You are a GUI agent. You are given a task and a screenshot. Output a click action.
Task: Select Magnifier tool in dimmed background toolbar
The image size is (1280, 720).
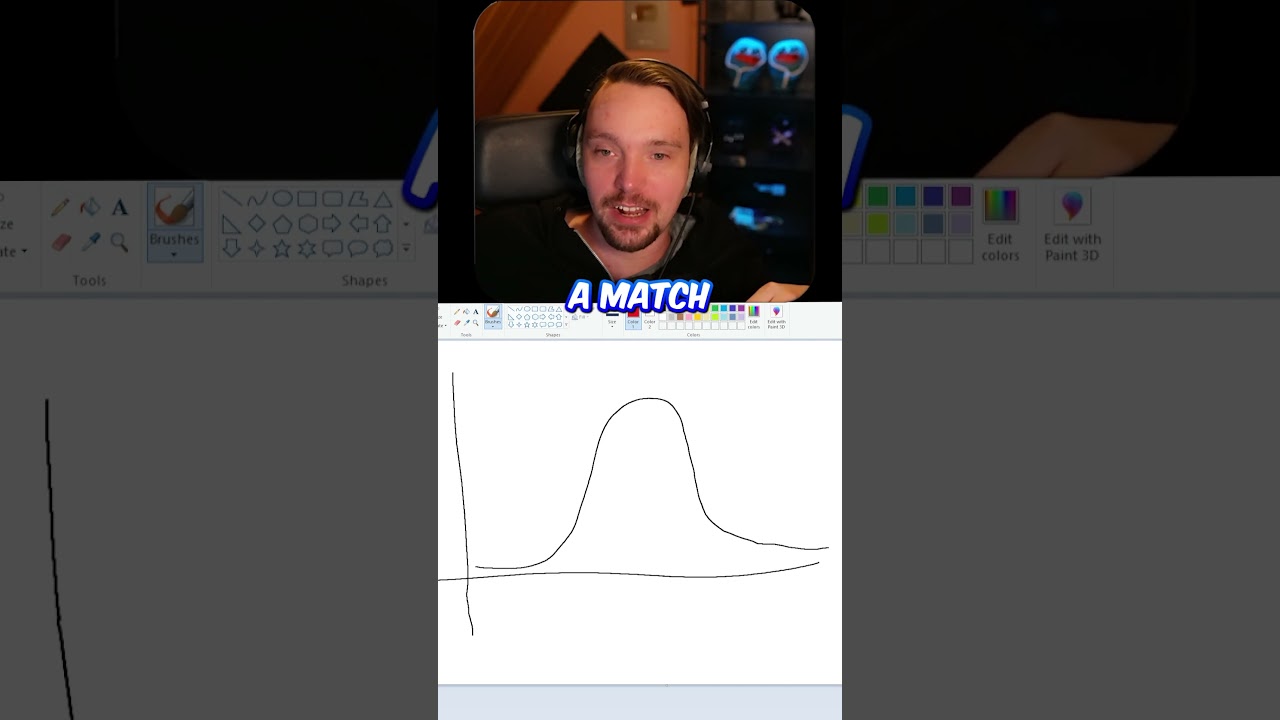click(119, 242)
